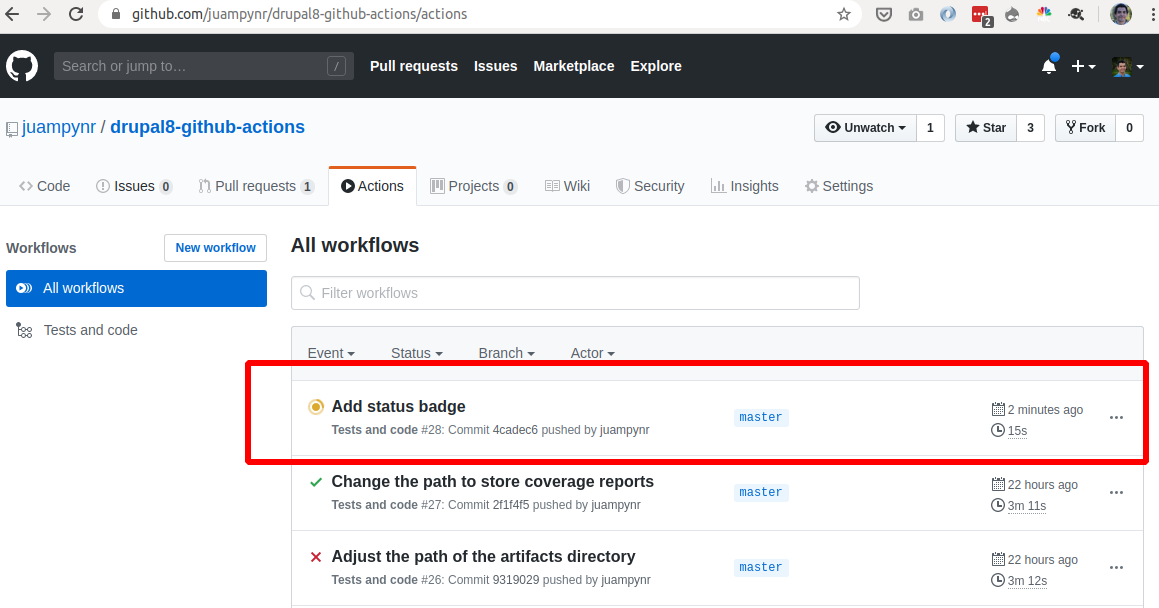This screenshot has height=608, width=1159.
Task: Fork the repository
Action: pyautogui.click(x=1085, y=128)
